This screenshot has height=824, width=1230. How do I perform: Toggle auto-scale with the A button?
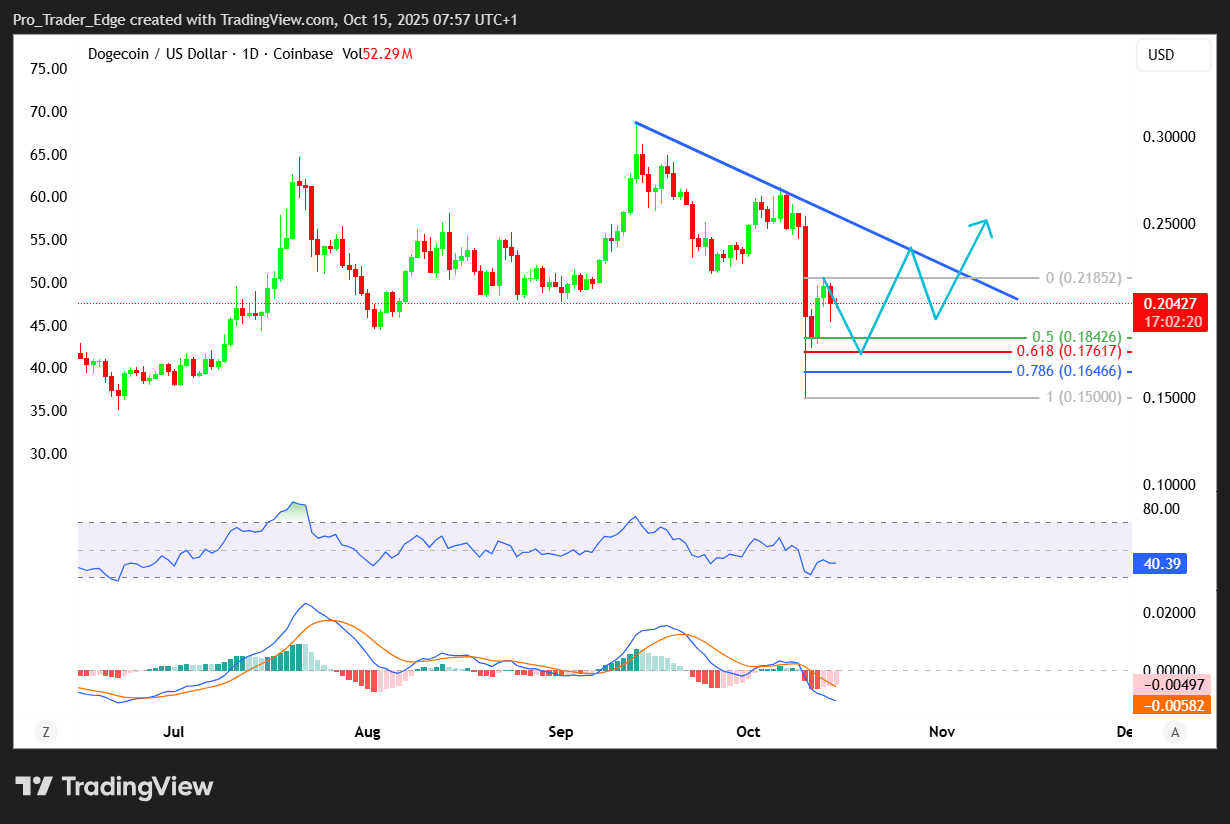[x=1176, y=732]
